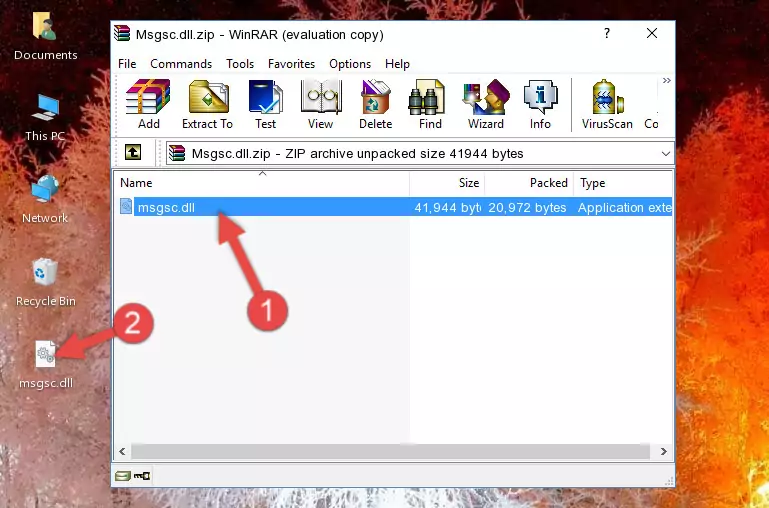Sort by the Size column header
Screen dimensions: 769x508
(447, 183)
